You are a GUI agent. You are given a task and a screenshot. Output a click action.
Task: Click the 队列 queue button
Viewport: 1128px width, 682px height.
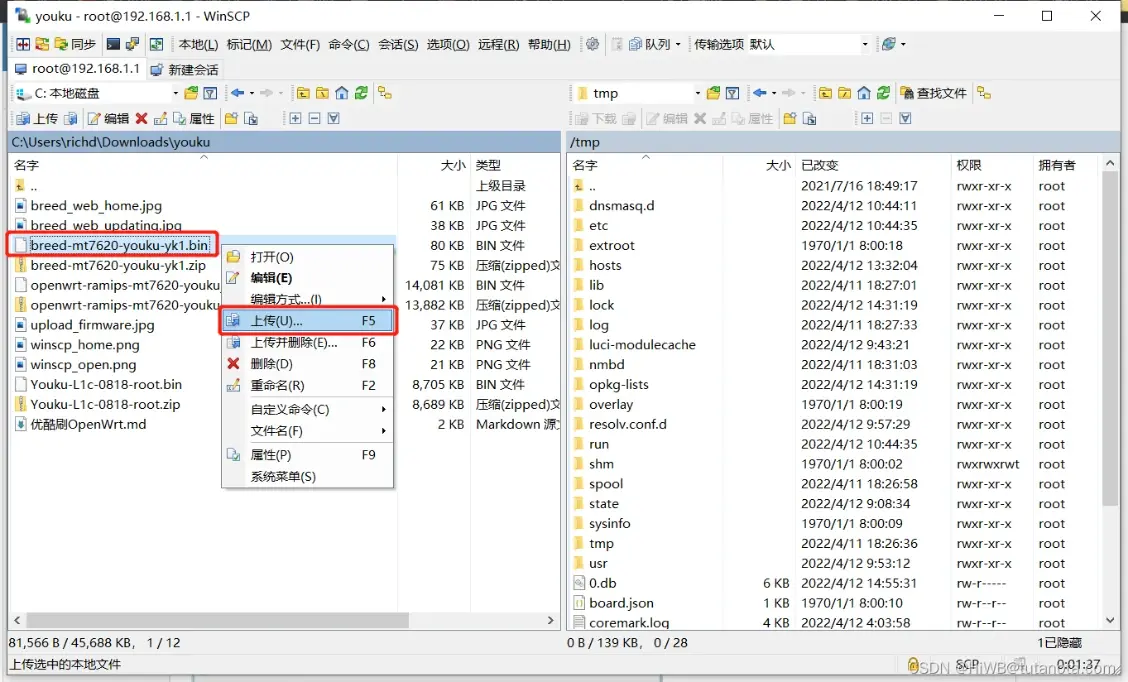[650, 45]
